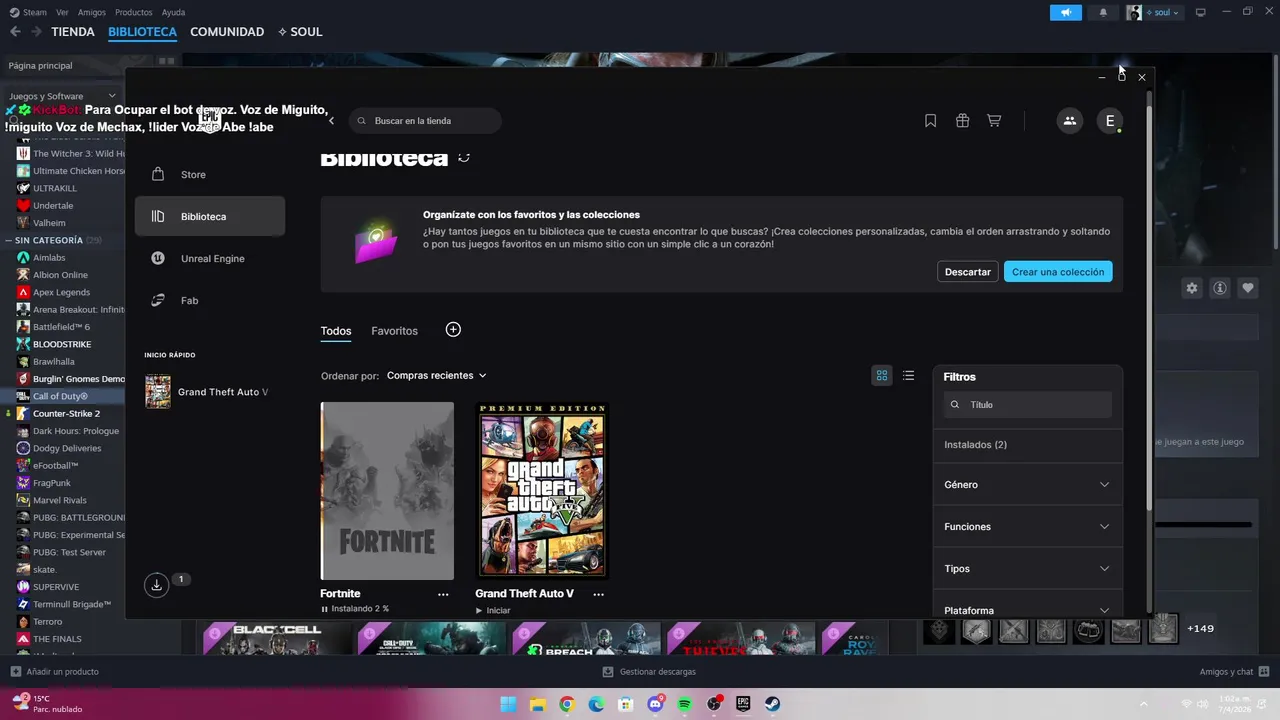Open Amigos y chat in Steam

1234,672
